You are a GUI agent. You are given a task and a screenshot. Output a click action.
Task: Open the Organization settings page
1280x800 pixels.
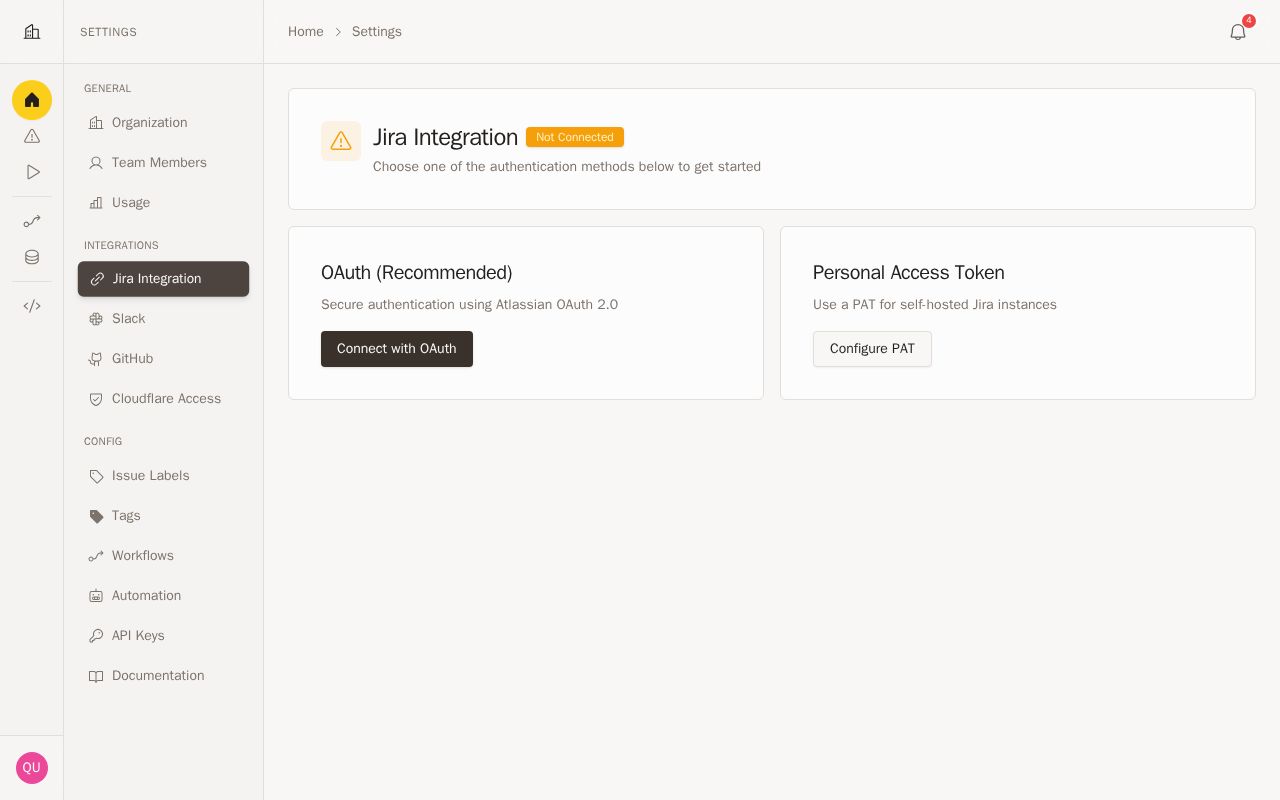point(163,123)
